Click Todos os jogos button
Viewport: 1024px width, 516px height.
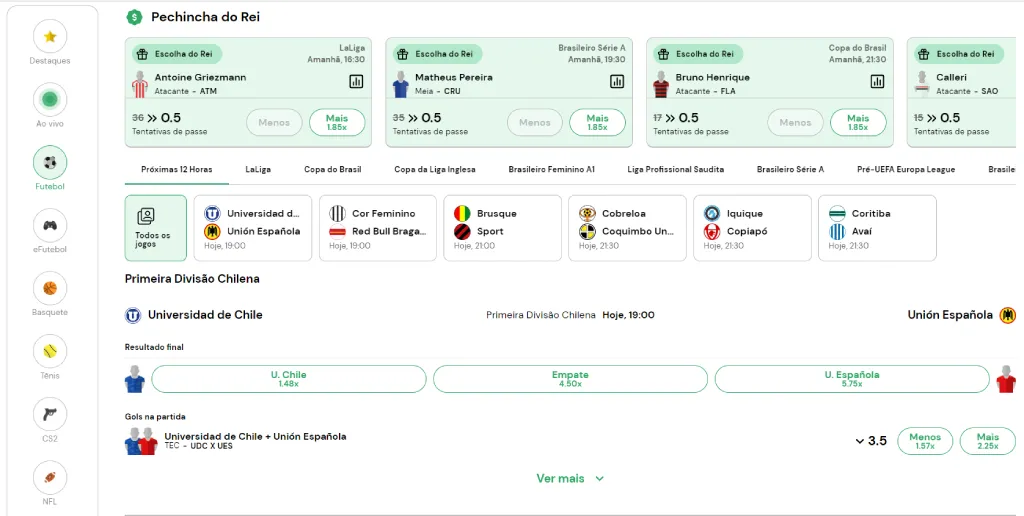[x=155, y=228]
